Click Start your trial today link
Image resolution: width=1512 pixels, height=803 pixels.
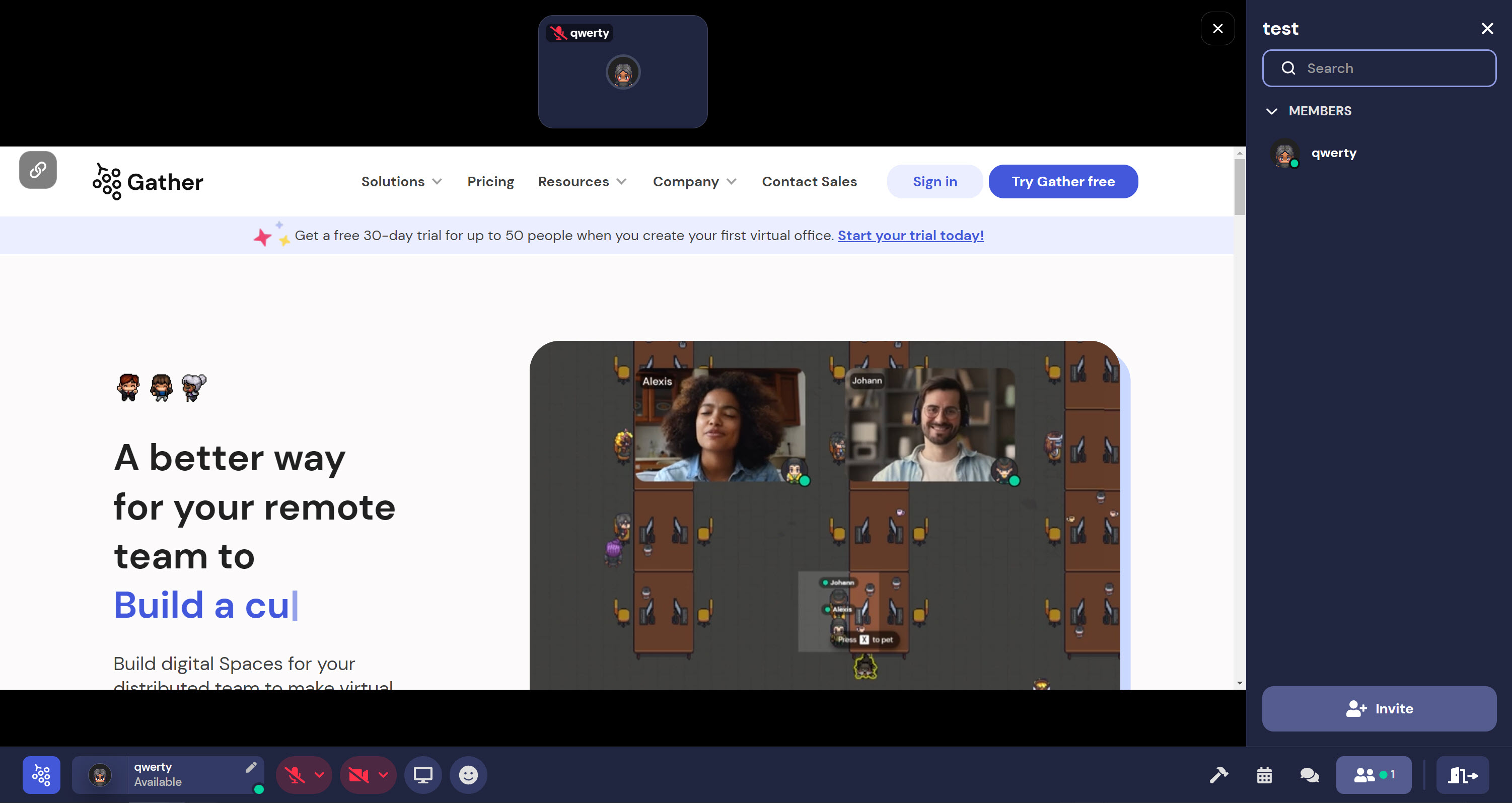tap(910, 236)
